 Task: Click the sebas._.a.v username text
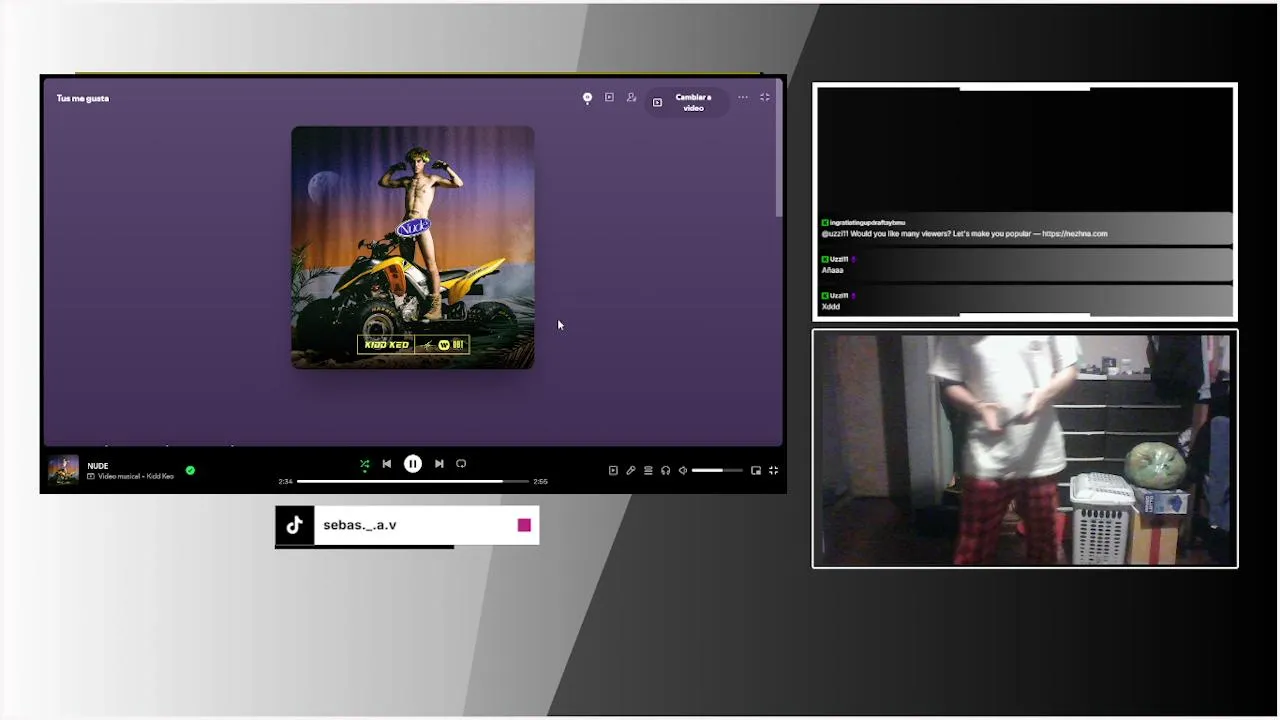[x=360, y=525]
